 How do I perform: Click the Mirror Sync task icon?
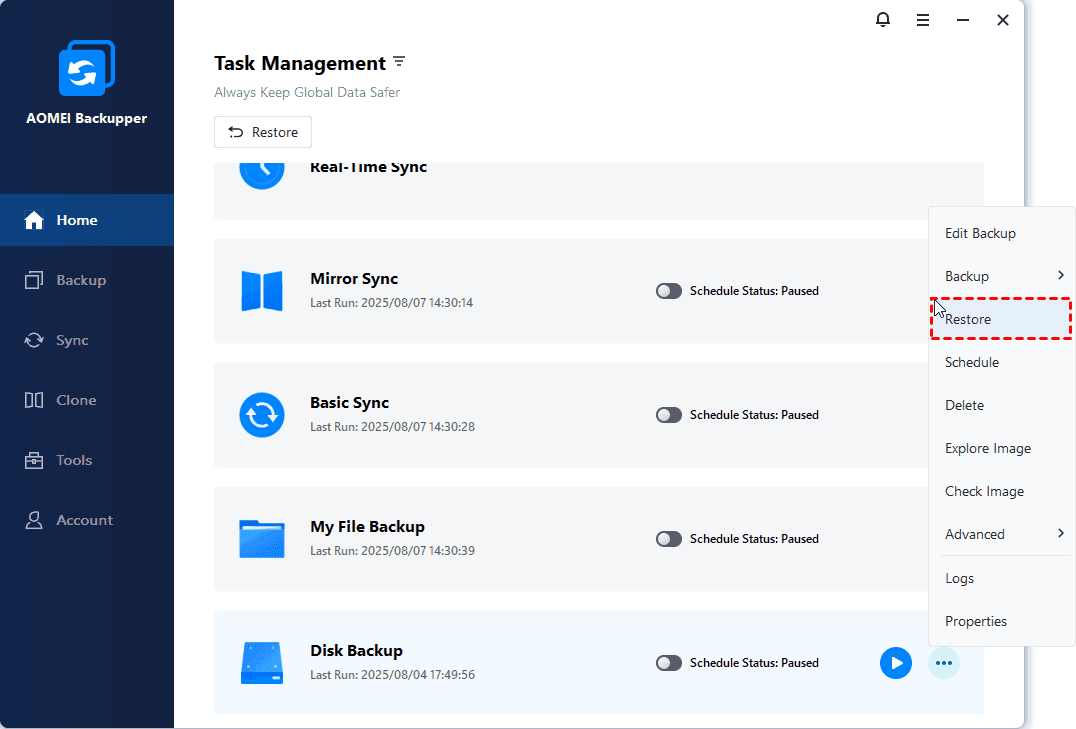coord(261,291)
